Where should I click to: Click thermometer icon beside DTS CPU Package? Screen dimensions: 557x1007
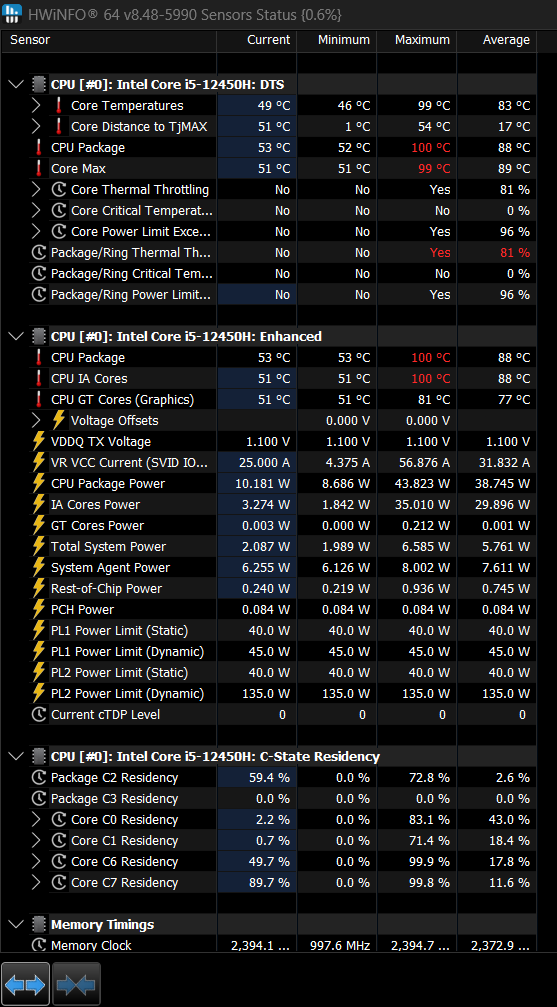point(39,148)
